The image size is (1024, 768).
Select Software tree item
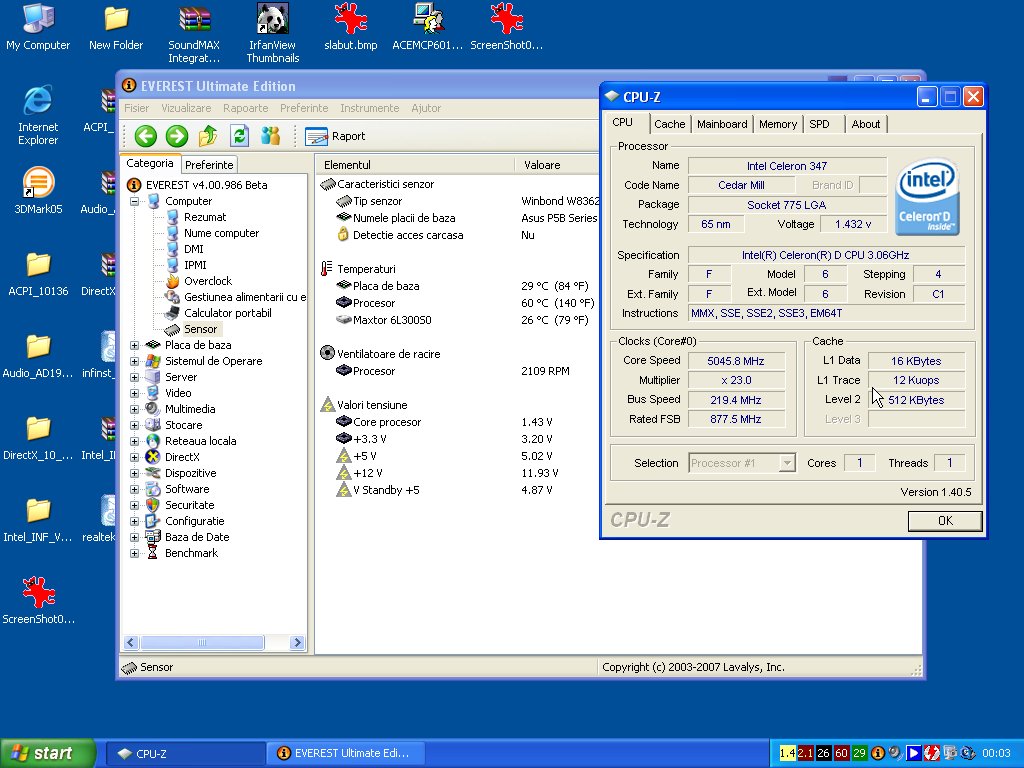click(x=187, y=489)
